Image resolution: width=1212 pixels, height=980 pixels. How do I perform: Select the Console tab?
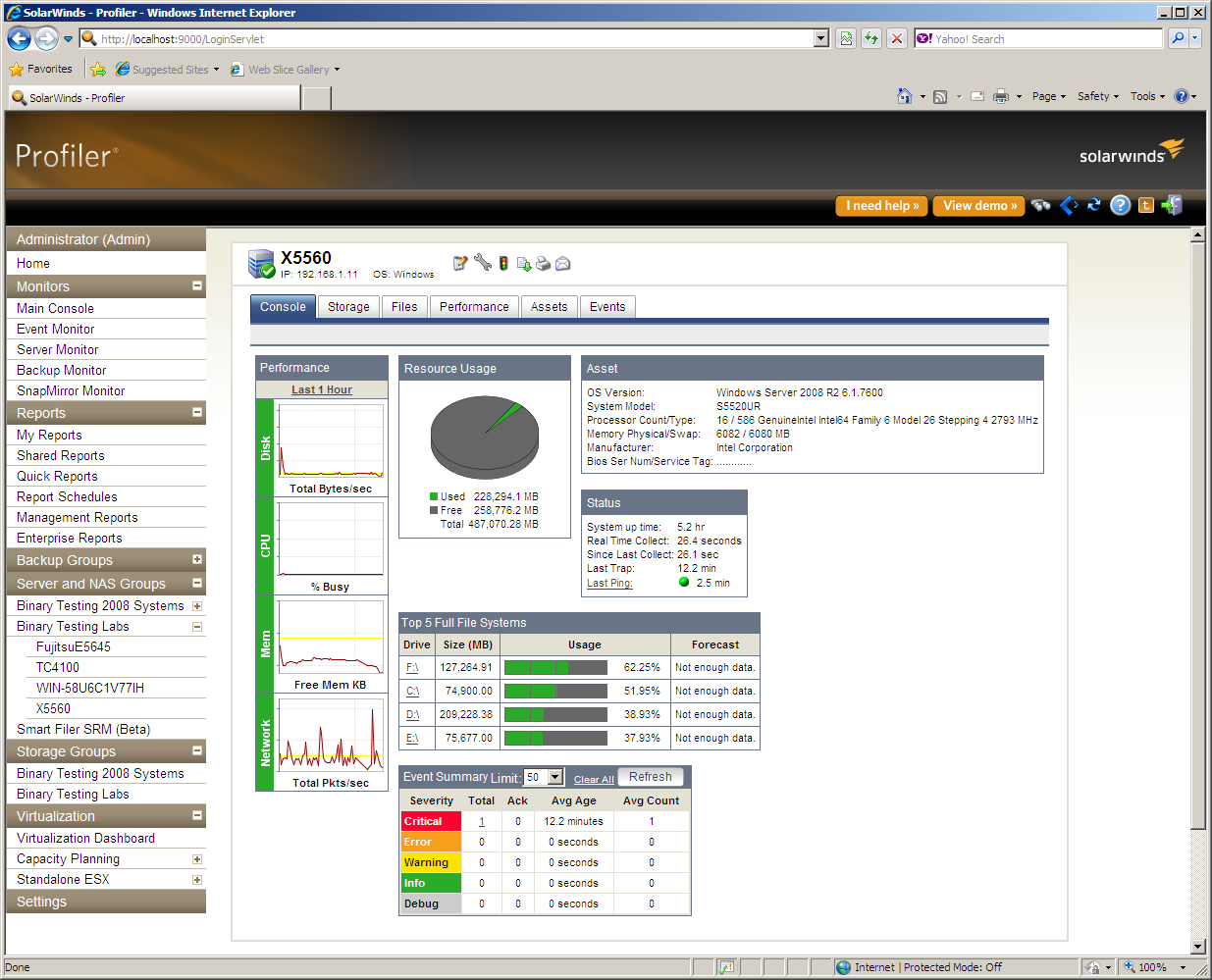283,307
